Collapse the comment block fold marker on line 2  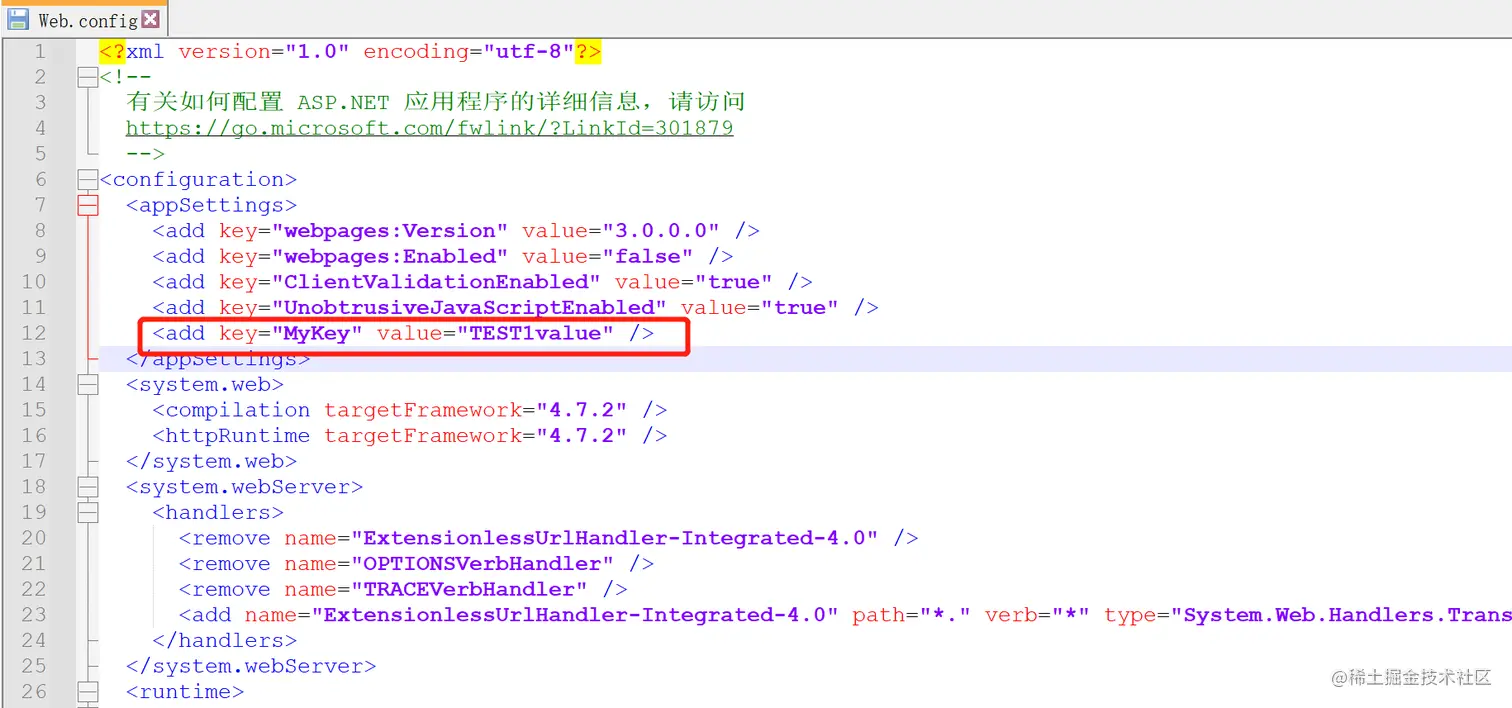[x=88, y=77]
